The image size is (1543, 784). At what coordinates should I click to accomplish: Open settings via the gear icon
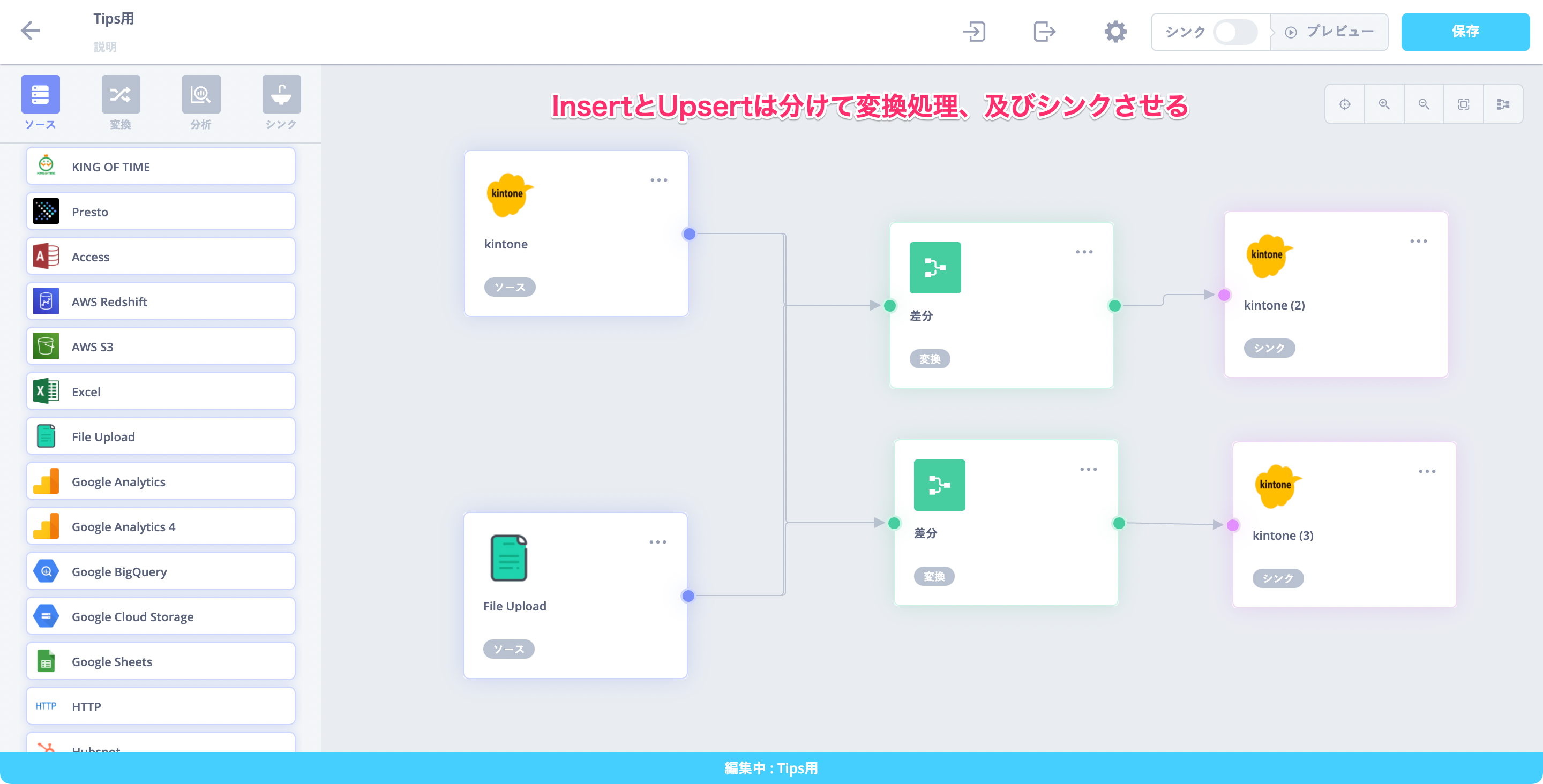point(1115,31)
